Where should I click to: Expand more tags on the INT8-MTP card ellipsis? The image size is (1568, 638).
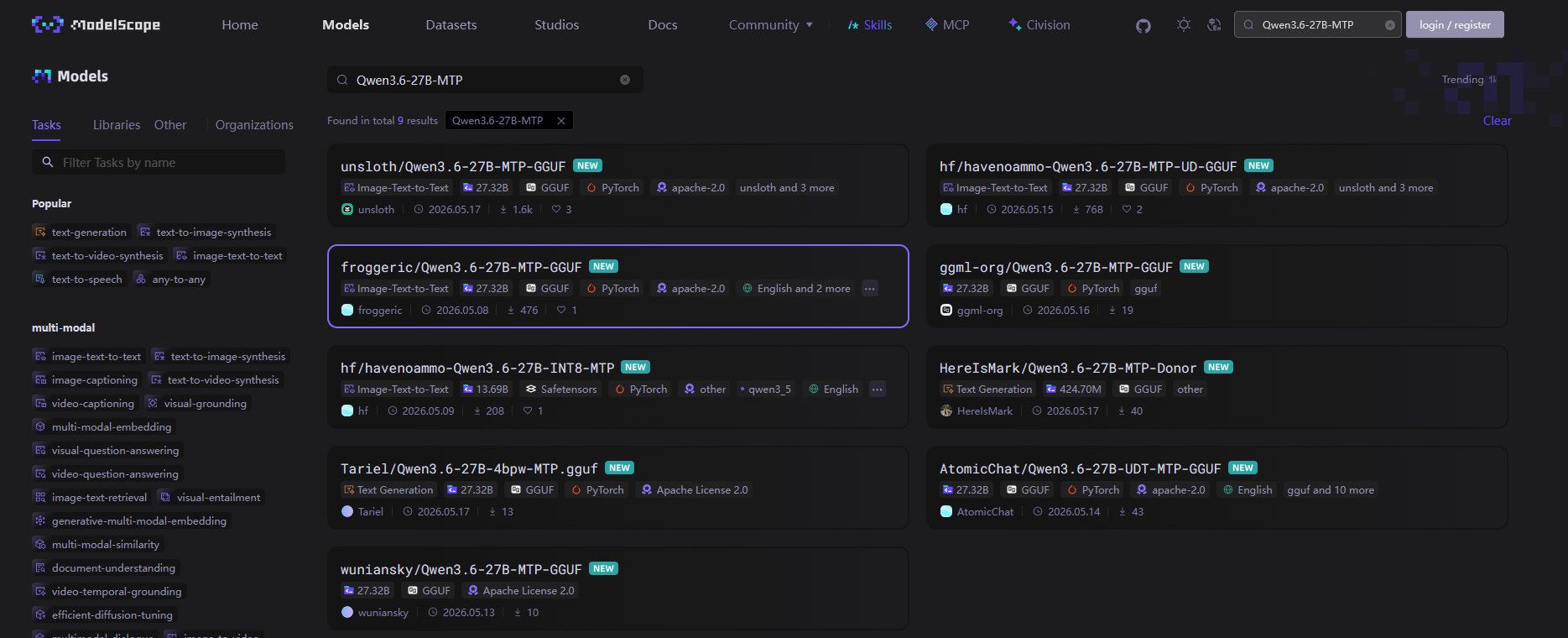coord(878,390)
